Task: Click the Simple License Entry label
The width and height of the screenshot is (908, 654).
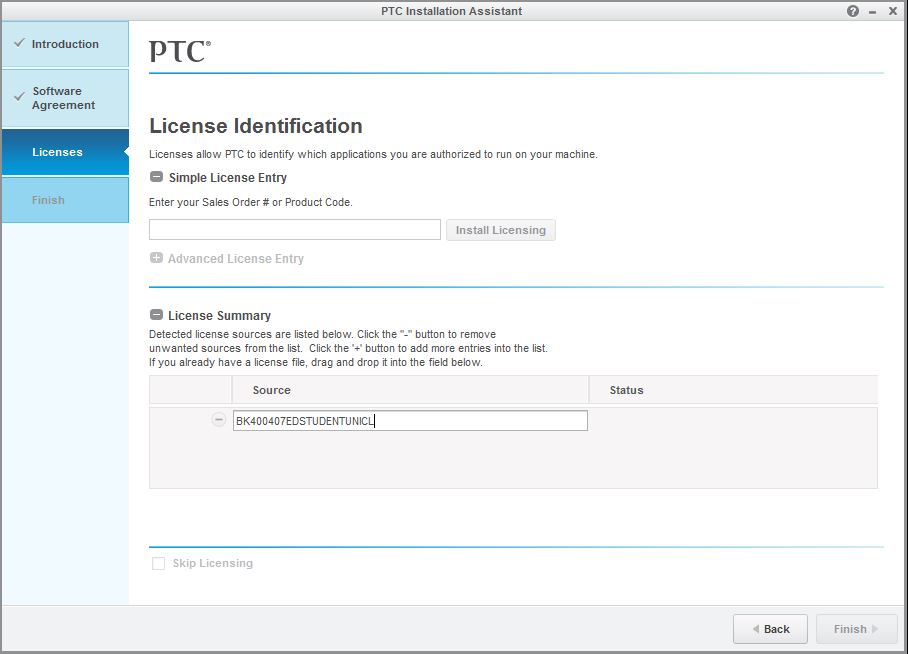Action: (228, 177)
